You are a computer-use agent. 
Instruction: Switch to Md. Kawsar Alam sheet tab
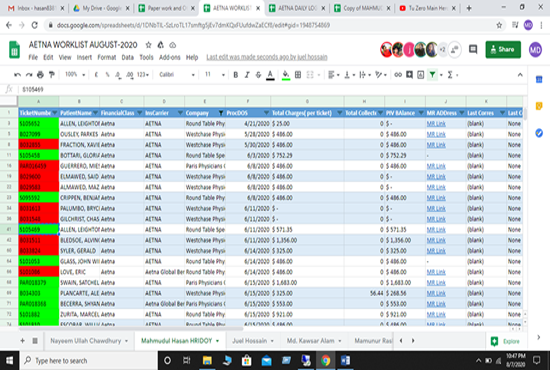pyautogui.click(x=314, y=341)
